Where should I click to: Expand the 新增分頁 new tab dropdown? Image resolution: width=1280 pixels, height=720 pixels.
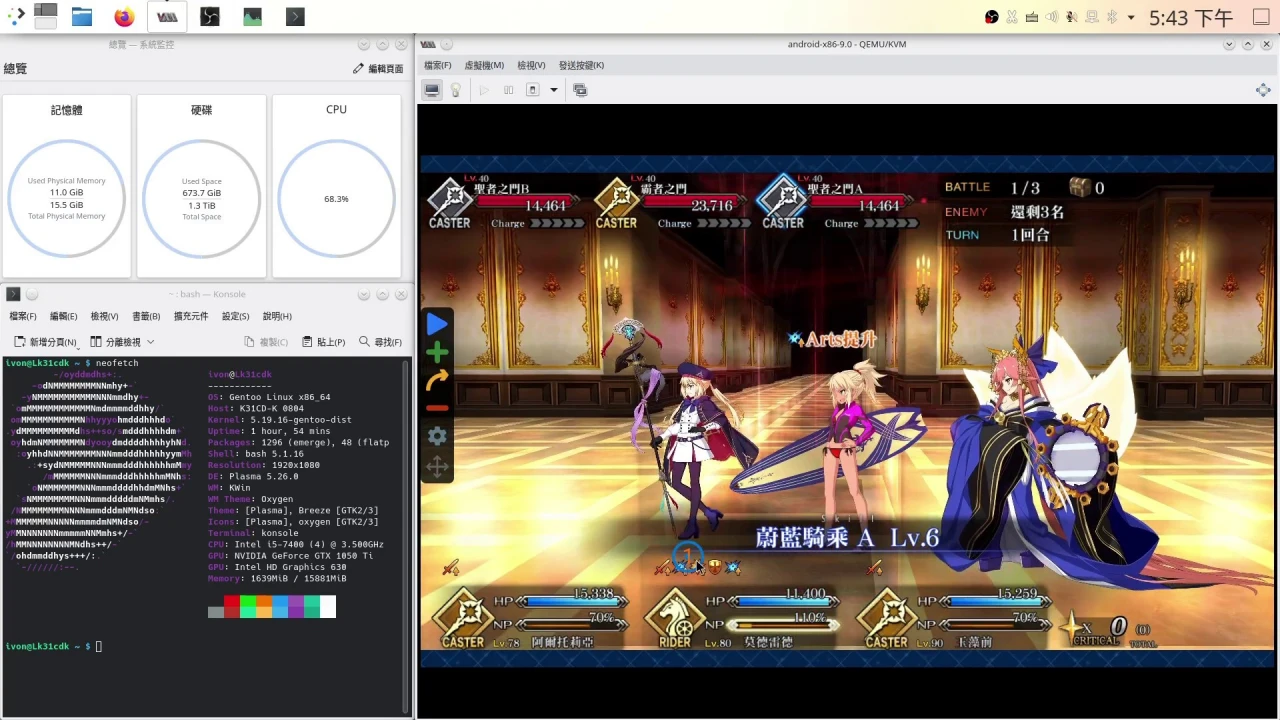coord(76,347)
